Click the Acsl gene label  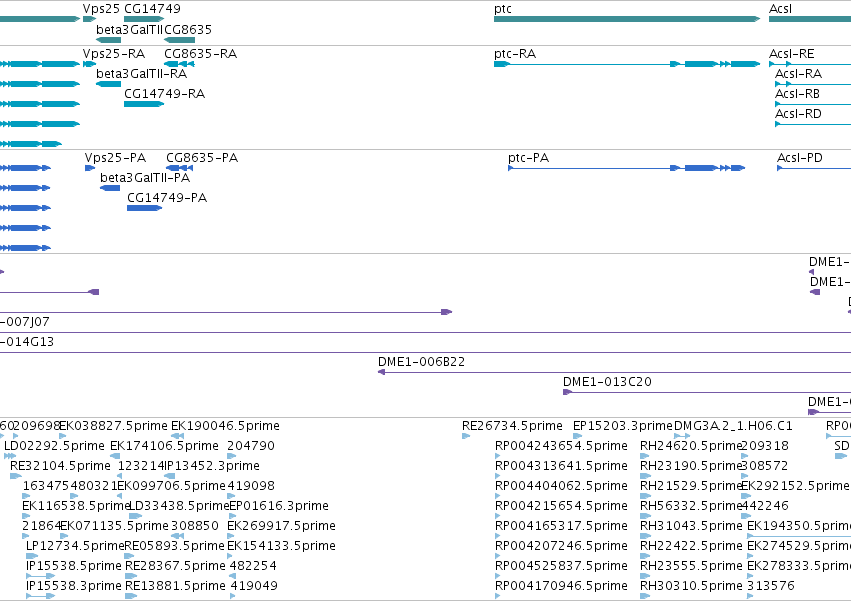point(780,9)
